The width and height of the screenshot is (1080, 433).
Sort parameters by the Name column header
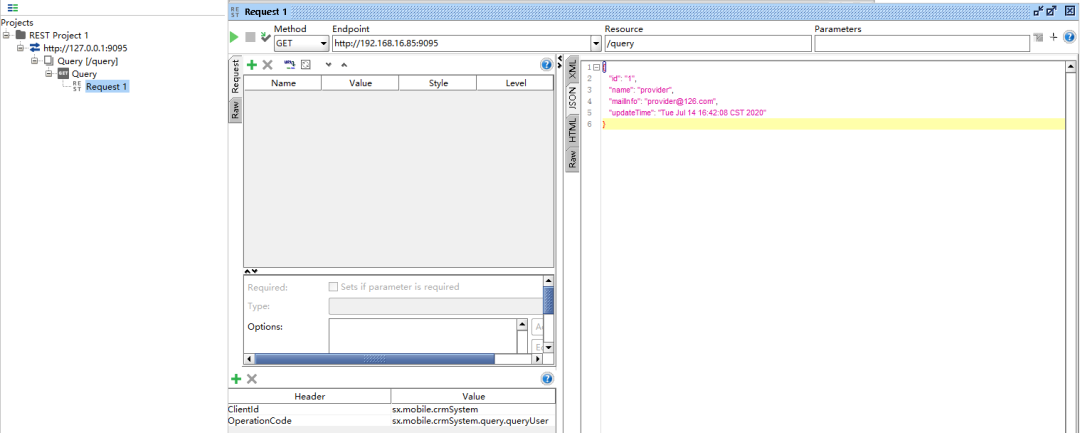[x=283, y=83]
